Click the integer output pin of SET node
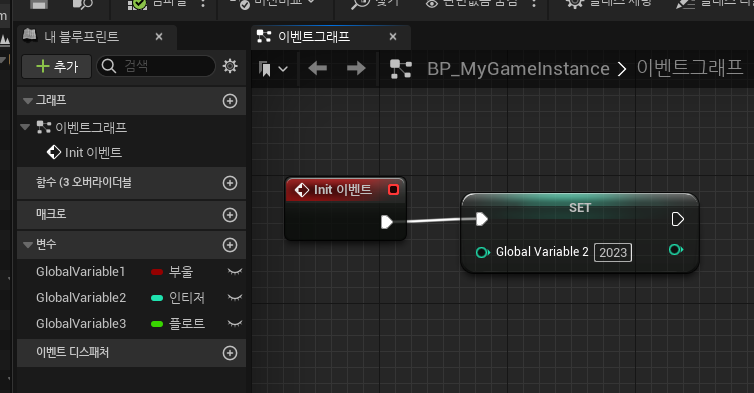 tap(676, 249)
